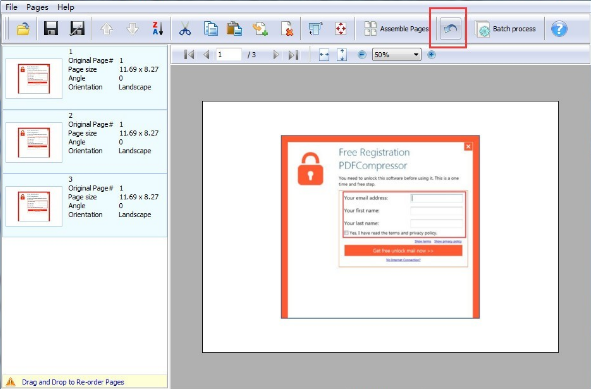Viewport: 591px width, 389px height.
Task: Delete the selected page with red X icon
Action: coord(287,29)
